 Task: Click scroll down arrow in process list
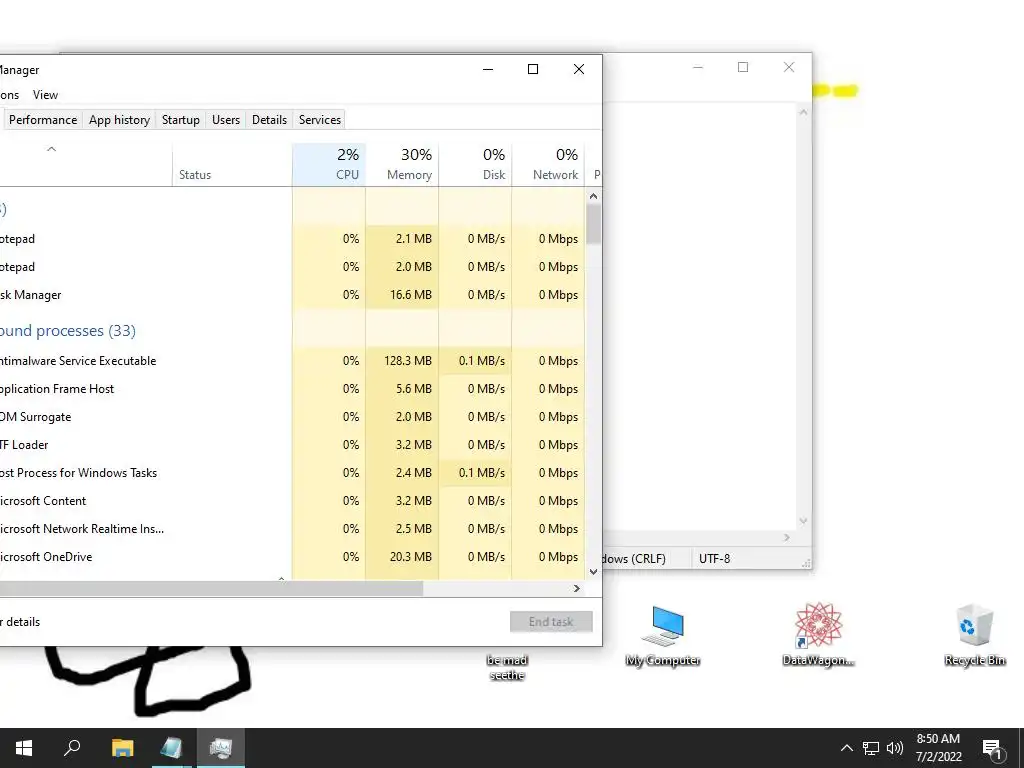tap(594, 571)
